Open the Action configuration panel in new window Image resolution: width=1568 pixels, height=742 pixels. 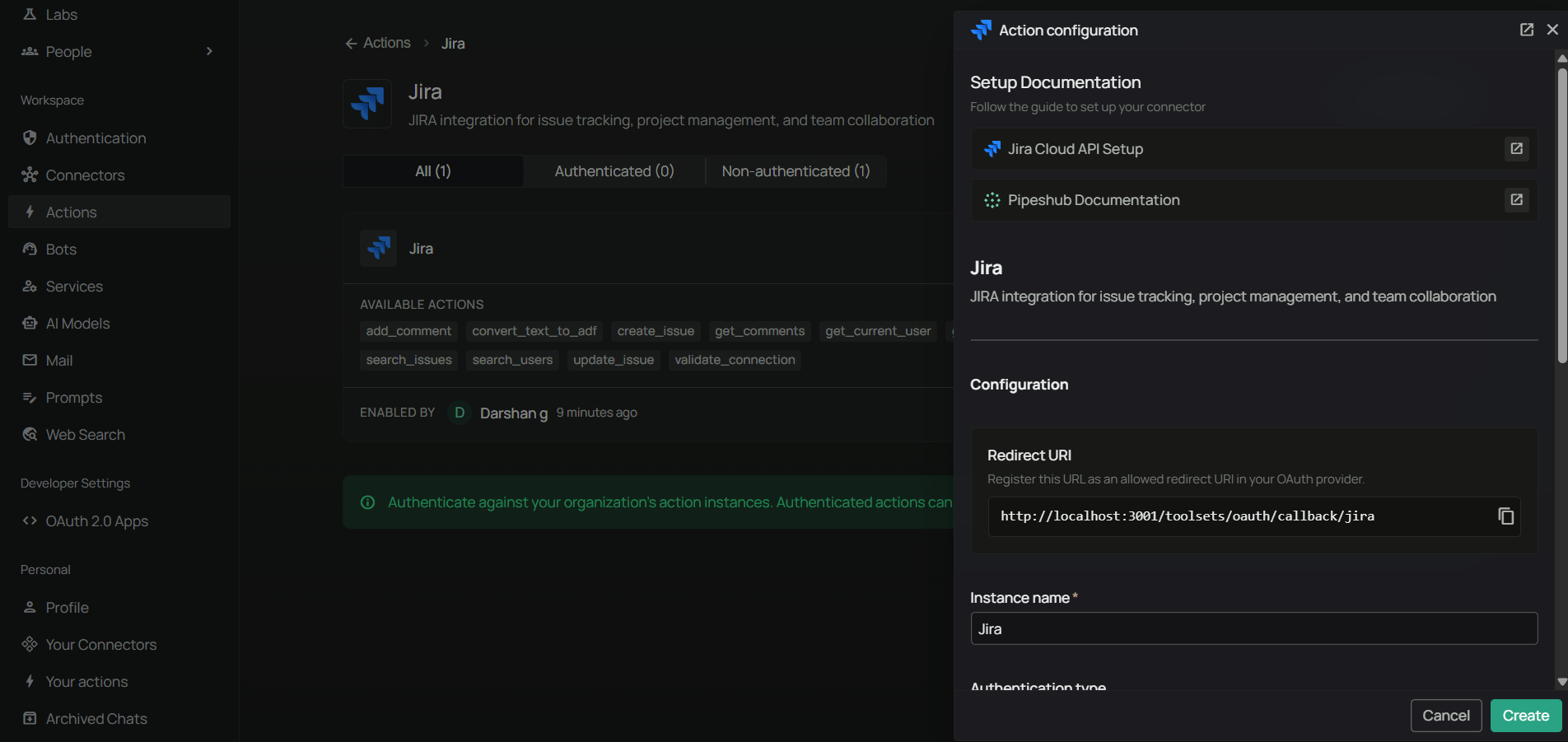point(1527,30)
